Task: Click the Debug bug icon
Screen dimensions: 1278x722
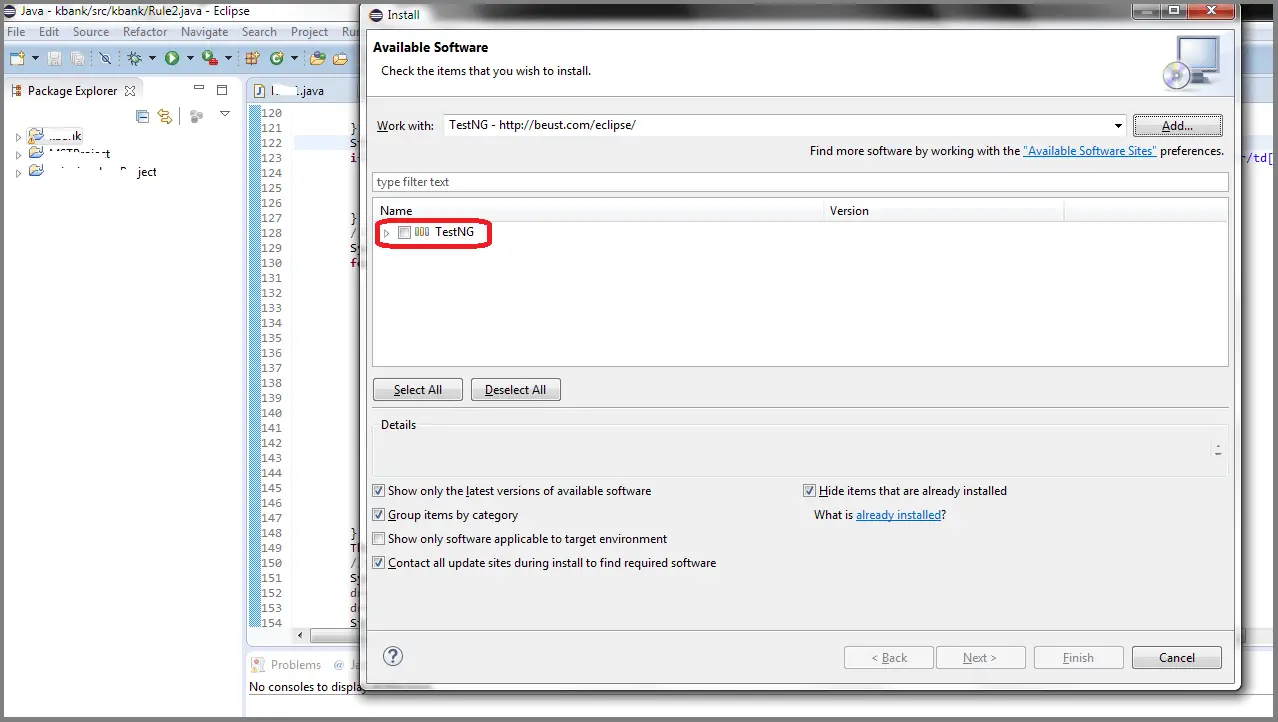Action: (135, 59)
